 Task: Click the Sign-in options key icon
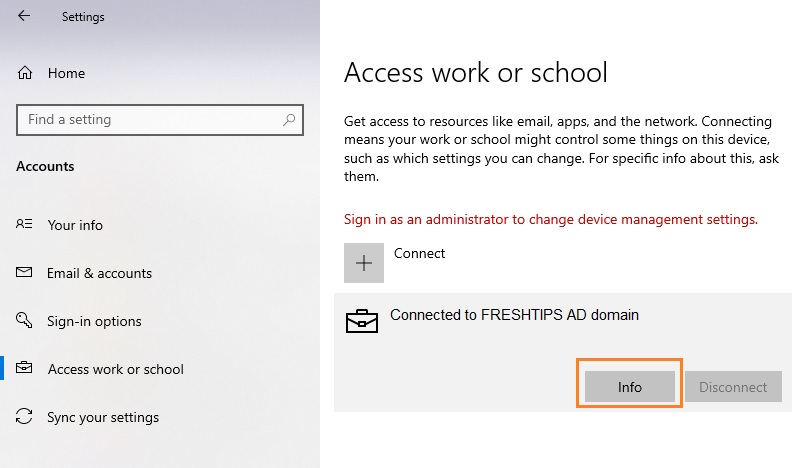[24, 320]
